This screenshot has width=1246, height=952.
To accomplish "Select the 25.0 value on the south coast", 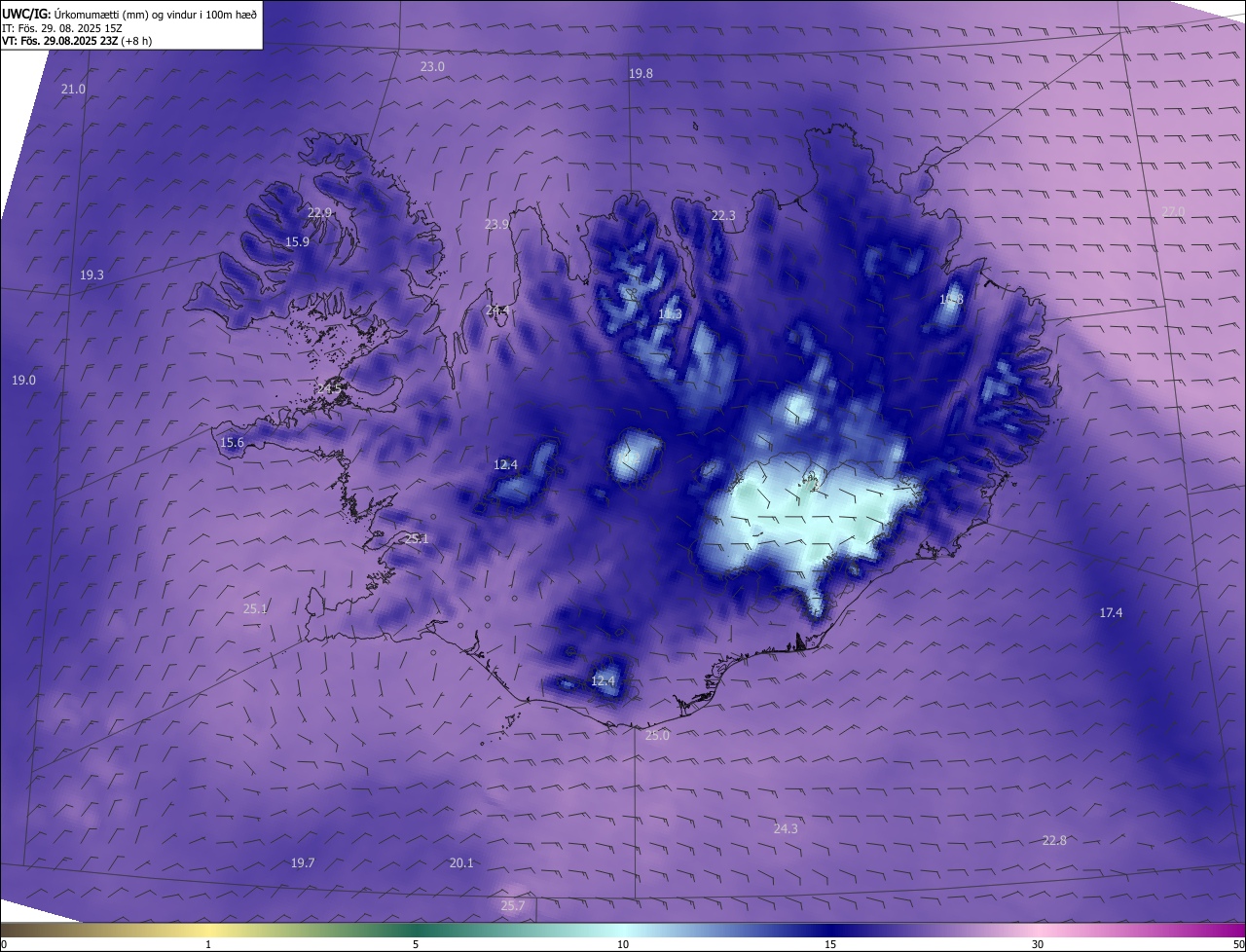I will pos(657,736).
